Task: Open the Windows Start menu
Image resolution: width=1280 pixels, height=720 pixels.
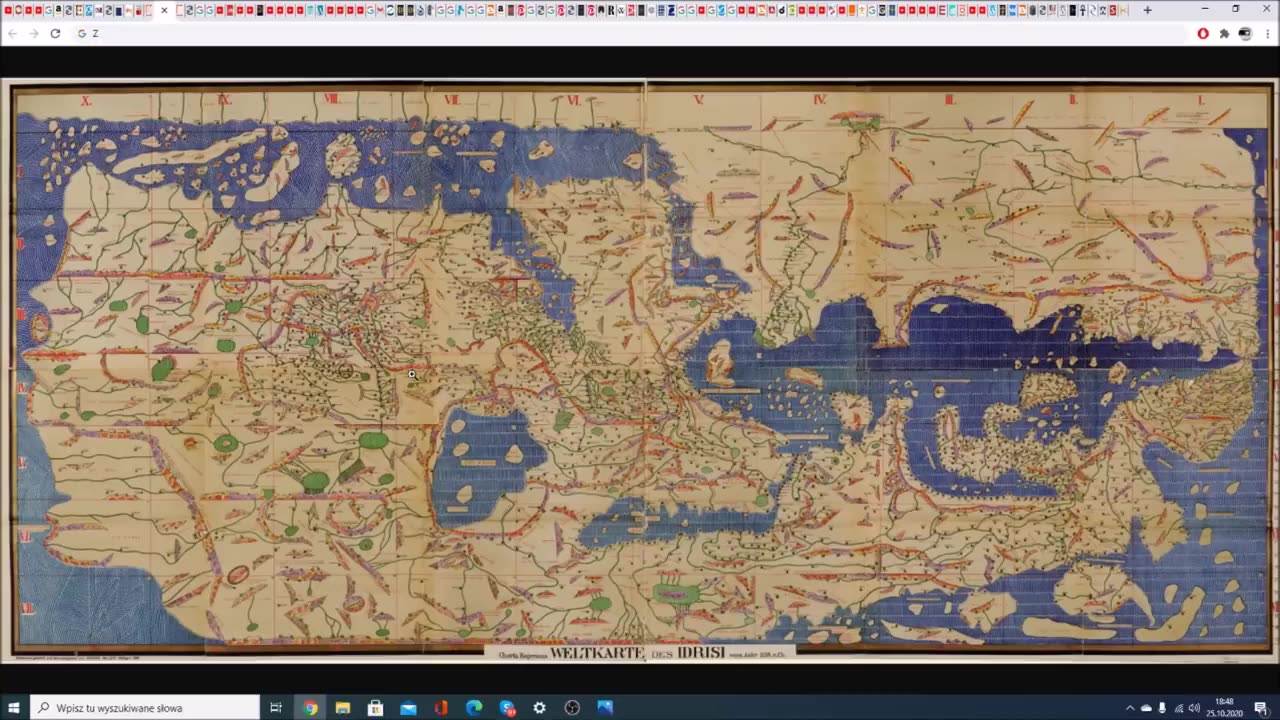Action: point(14,708)
